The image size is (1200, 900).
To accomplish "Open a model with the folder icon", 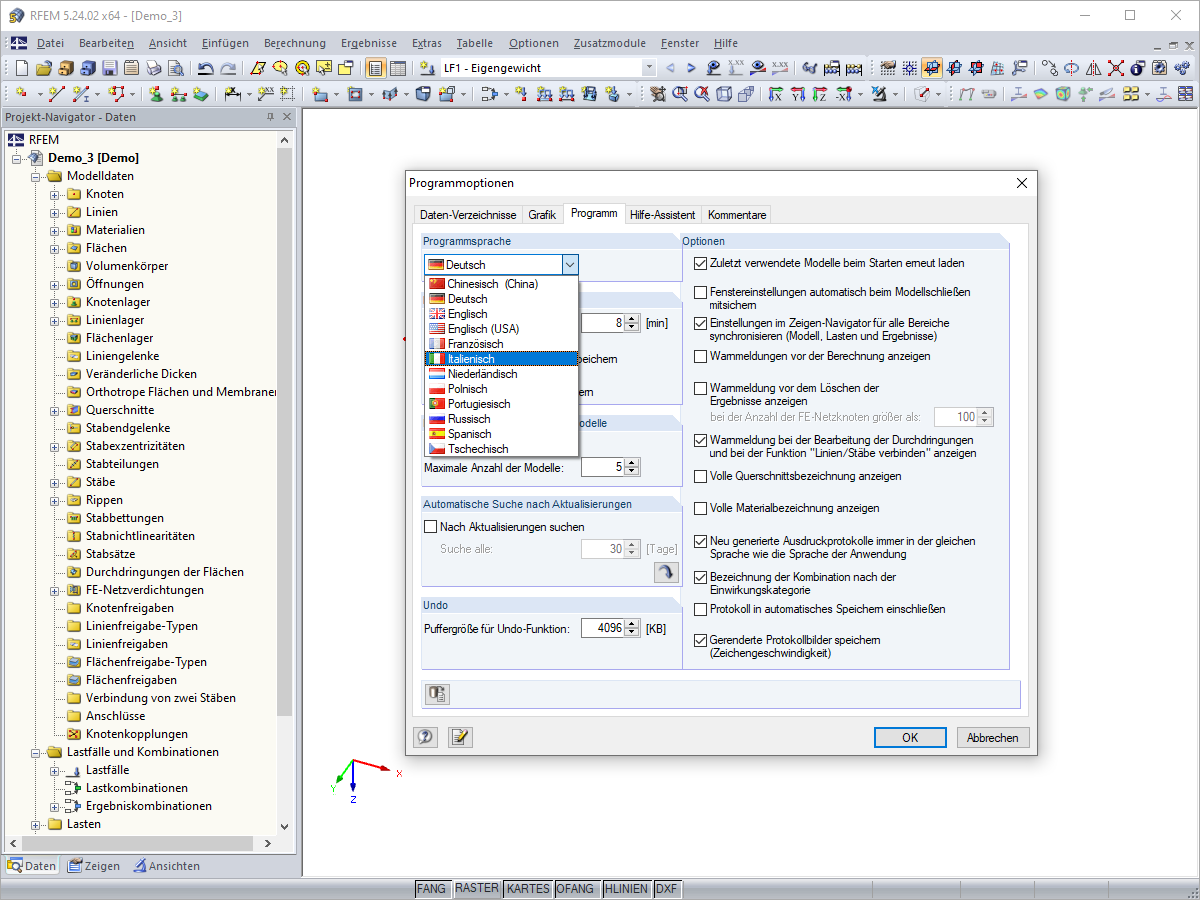I will [x=43, y=68].
